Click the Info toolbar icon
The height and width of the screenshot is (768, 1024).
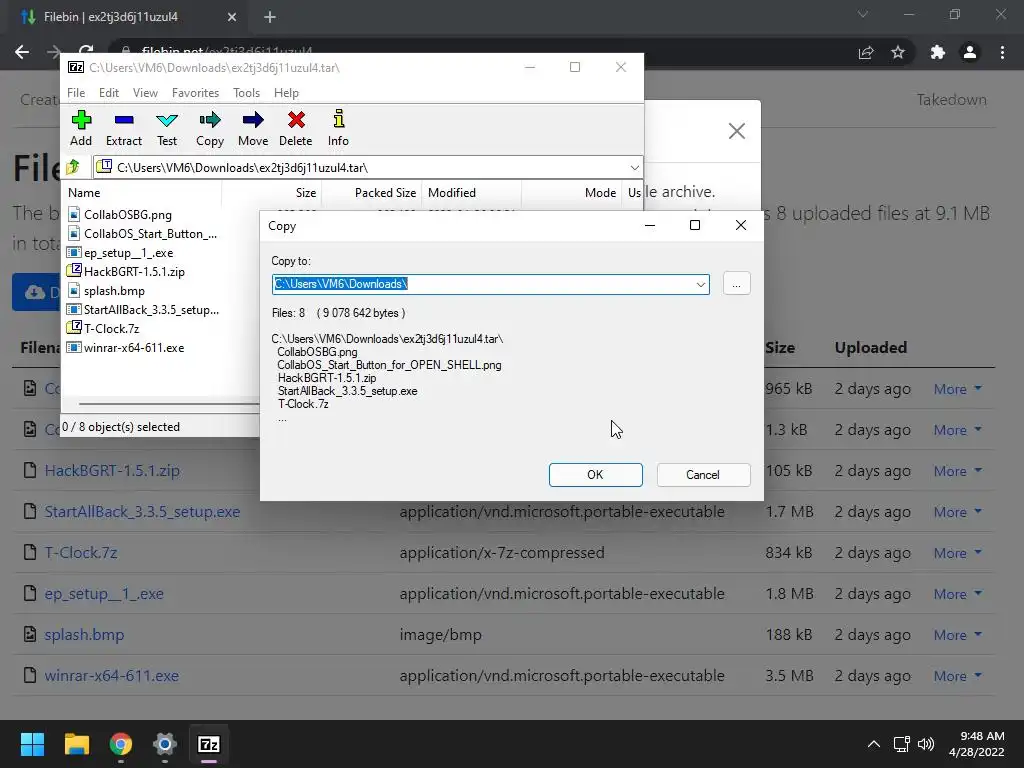(338, 128)
